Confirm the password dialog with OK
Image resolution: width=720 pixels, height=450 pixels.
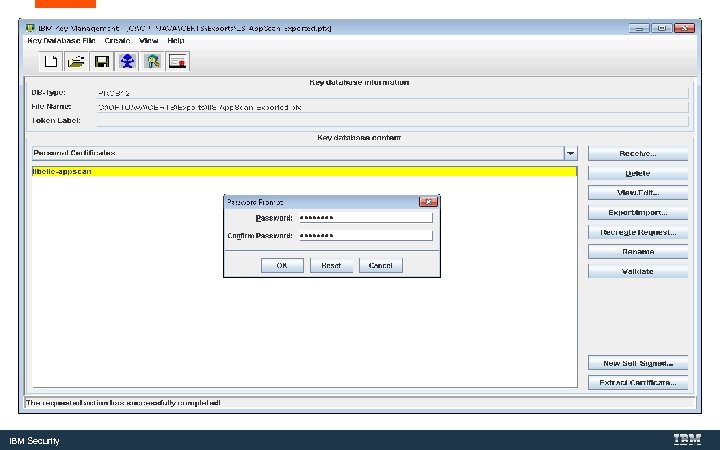tap(282, 265)
